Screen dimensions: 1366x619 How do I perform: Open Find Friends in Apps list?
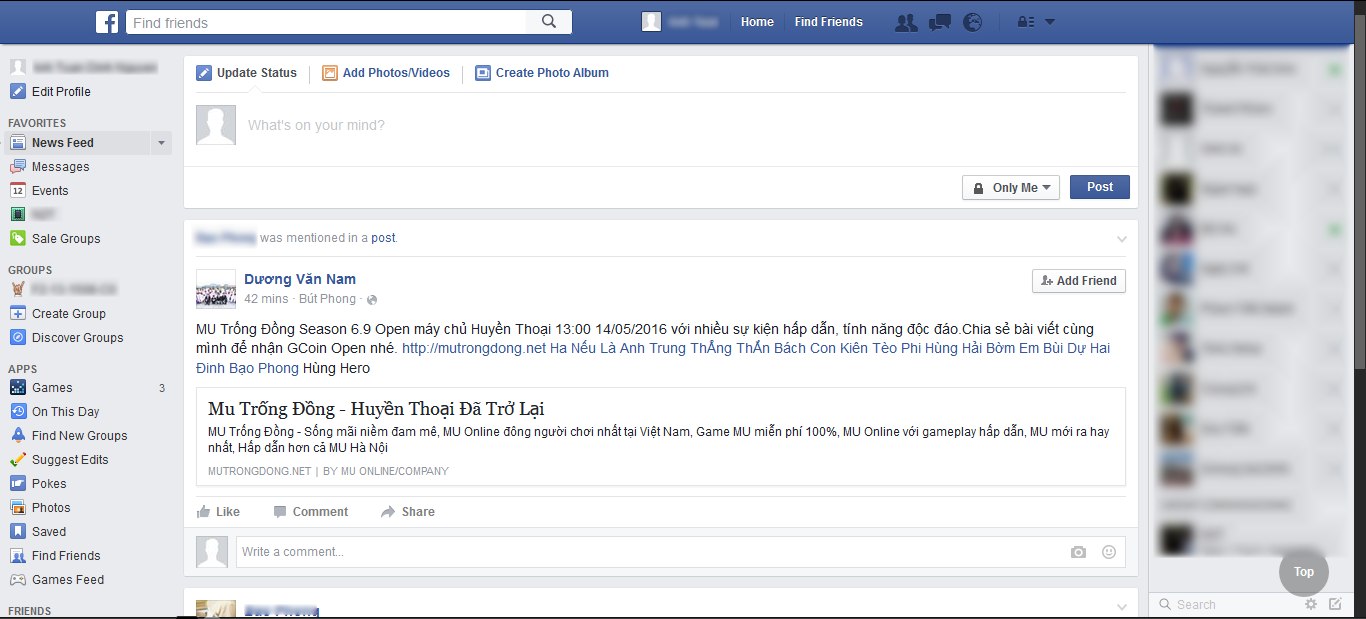pos(66,556)
